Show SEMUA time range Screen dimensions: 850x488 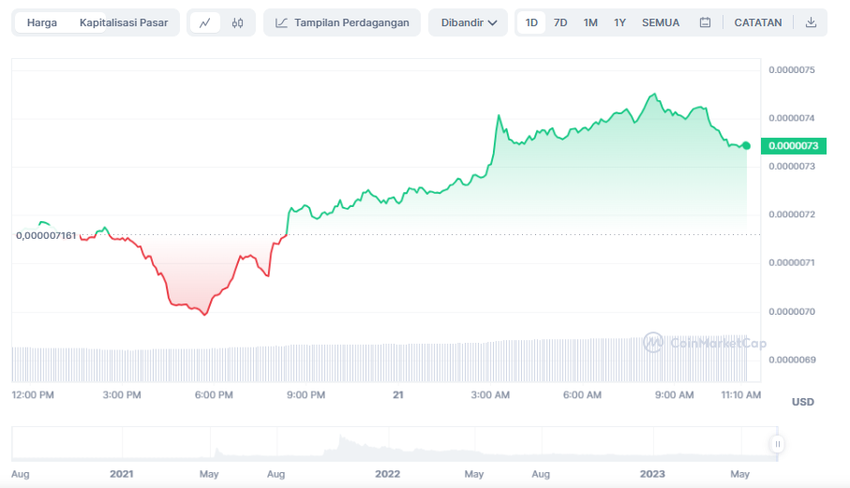660,23
